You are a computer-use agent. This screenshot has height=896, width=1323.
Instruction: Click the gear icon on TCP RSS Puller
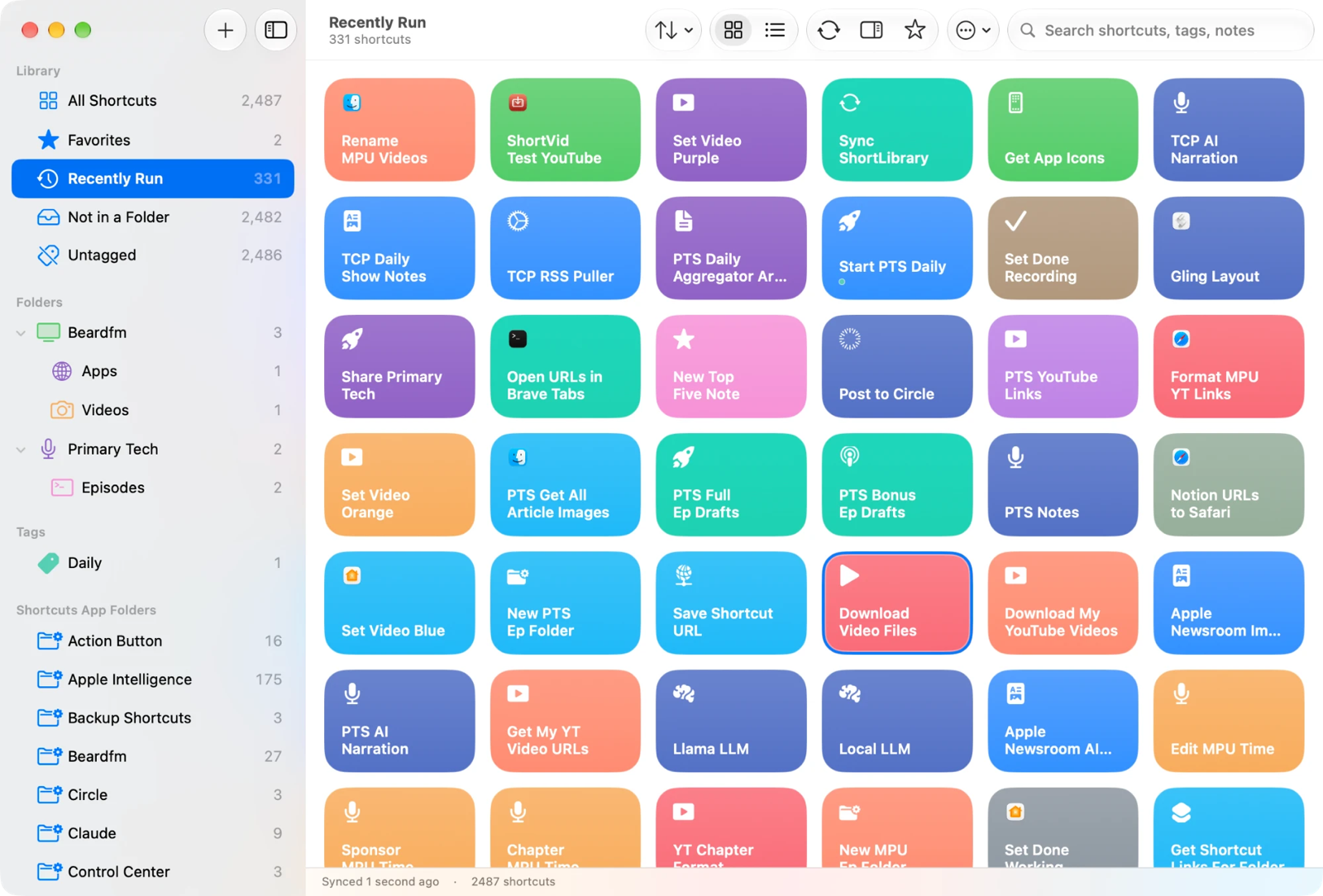pyautogui.click(x=518, y=221)
